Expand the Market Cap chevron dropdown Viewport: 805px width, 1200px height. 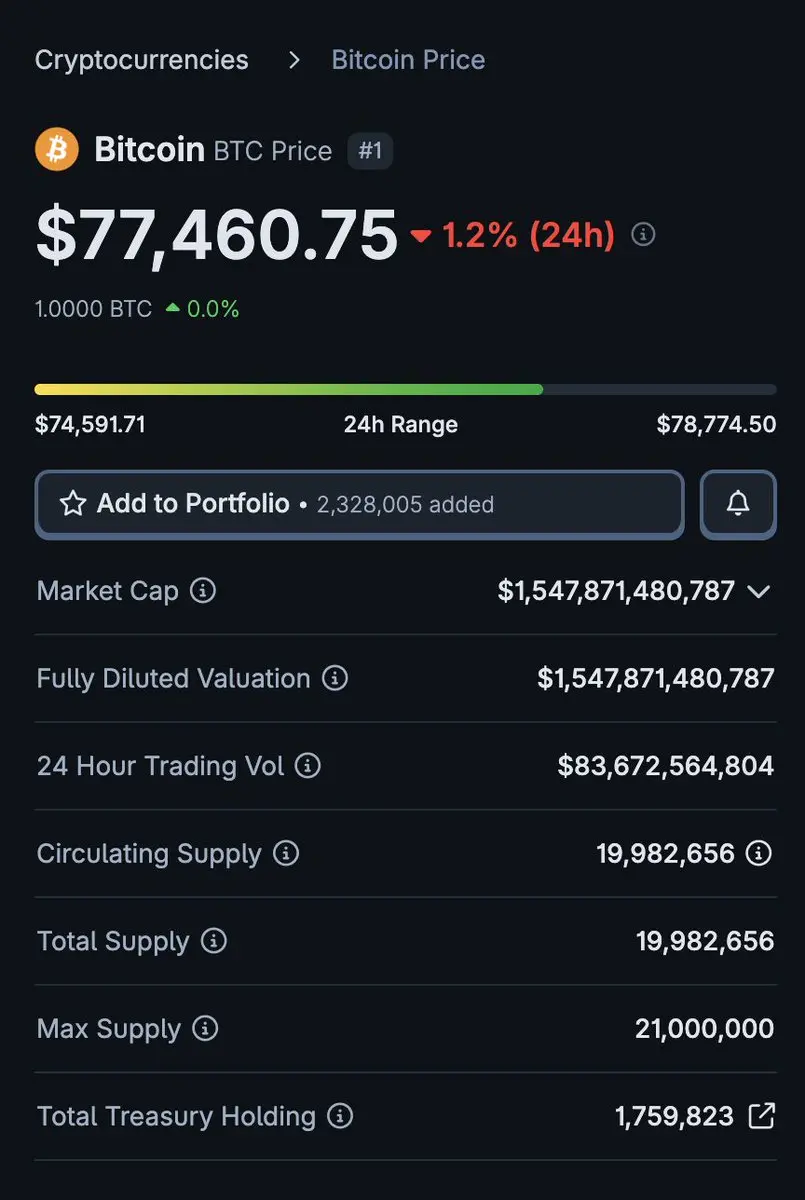[x=759, y=591]
